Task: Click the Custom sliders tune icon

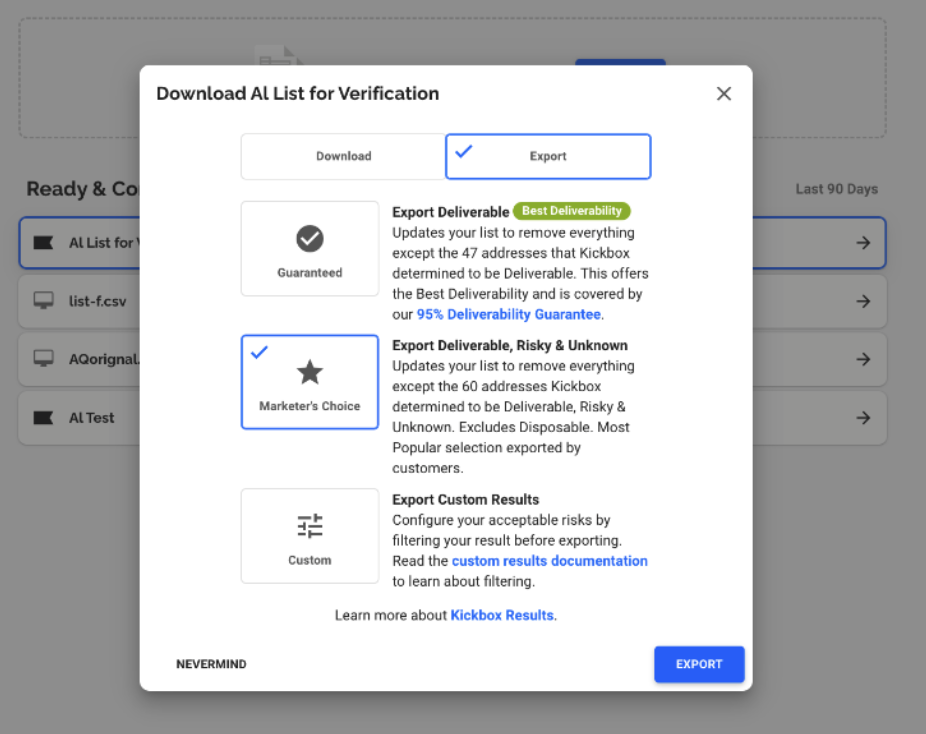Action: (309, 526)
